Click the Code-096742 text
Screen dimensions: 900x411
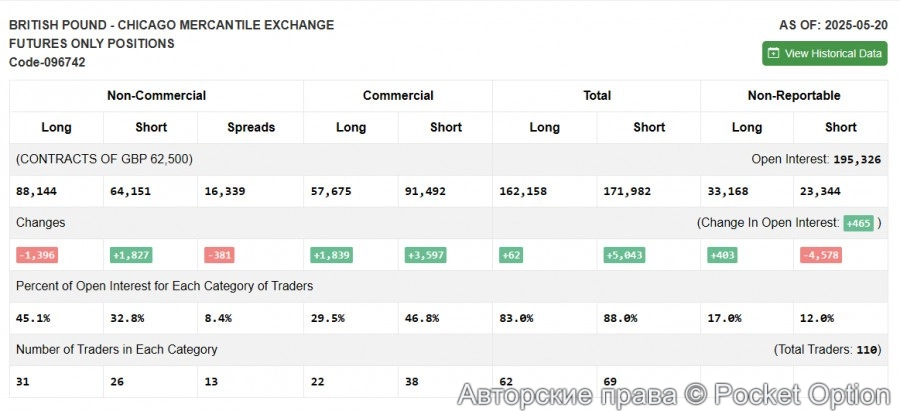47,62
